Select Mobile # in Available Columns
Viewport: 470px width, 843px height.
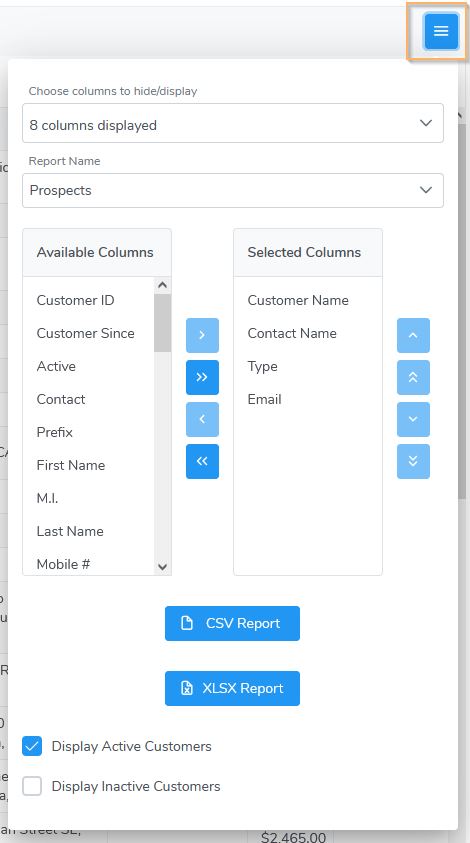(x=63, y=564)
